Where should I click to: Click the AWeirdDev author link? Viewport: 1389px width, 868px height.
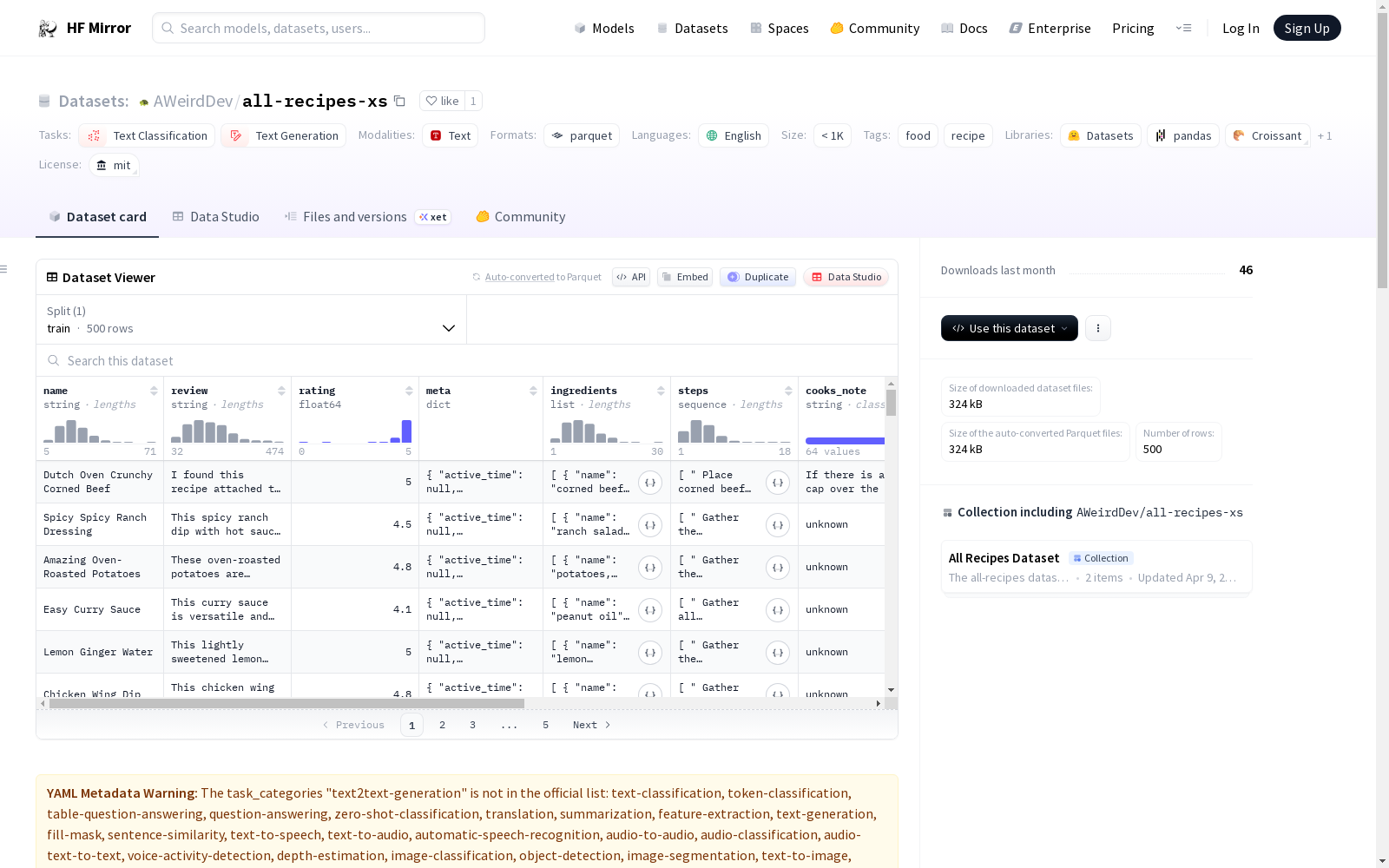pyautogui.click(x=193, y=101)
